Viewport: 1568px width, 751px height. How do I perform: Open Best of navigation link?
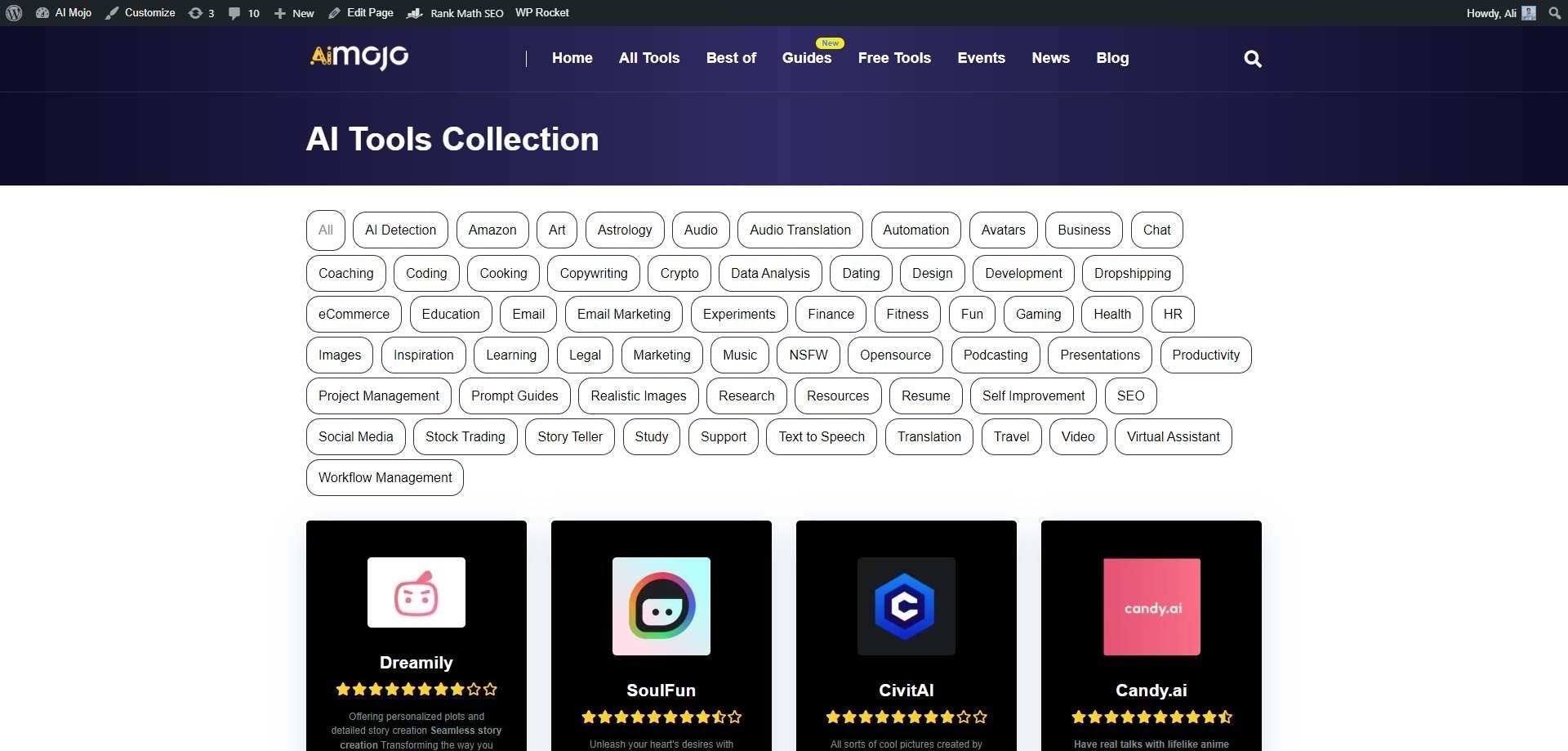[x=731, y=58]
